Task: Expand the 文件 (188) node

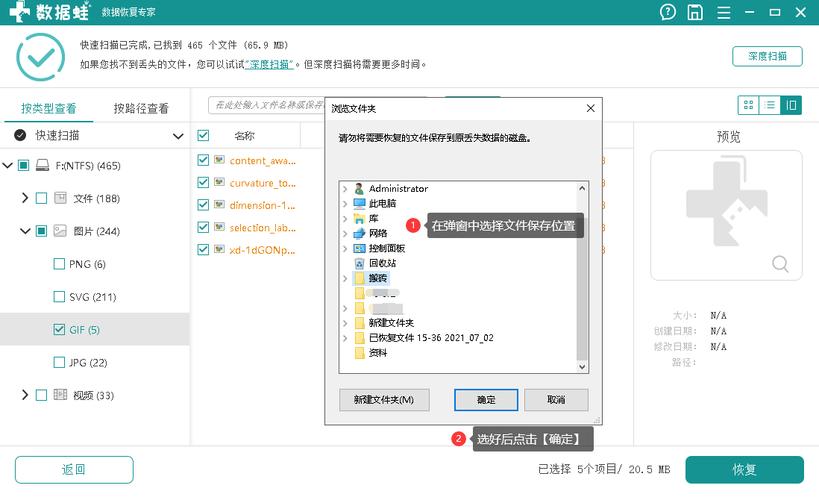Action: [25, 198]
